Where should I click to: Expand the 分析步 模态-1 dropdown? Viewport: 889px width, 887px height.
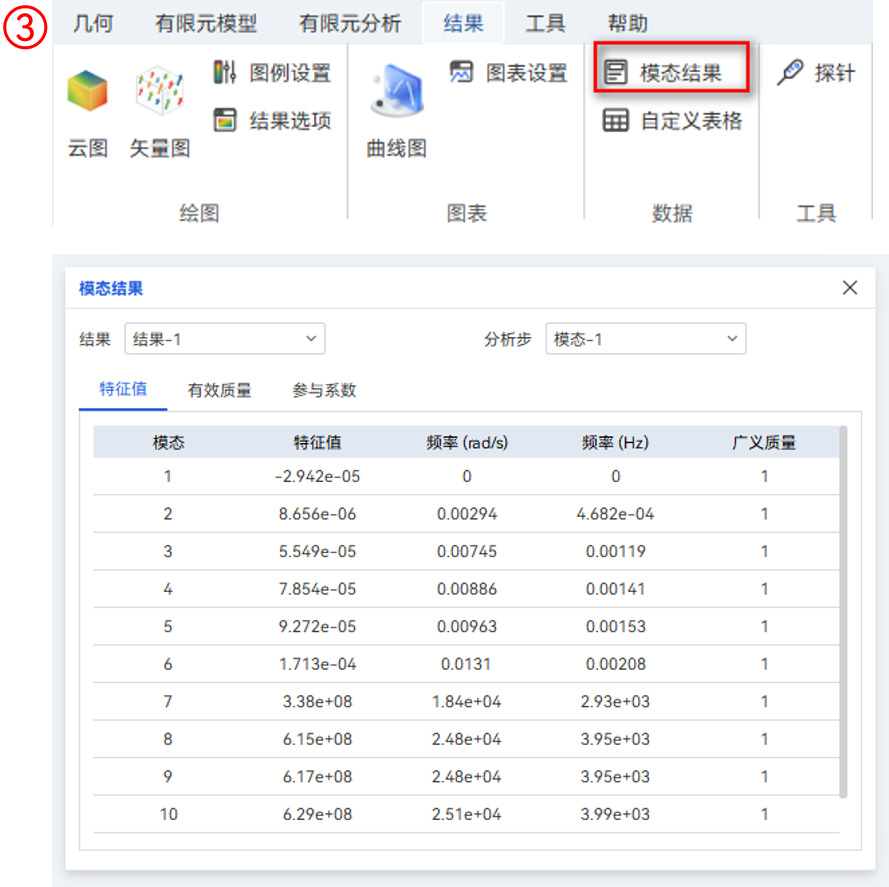645,338
